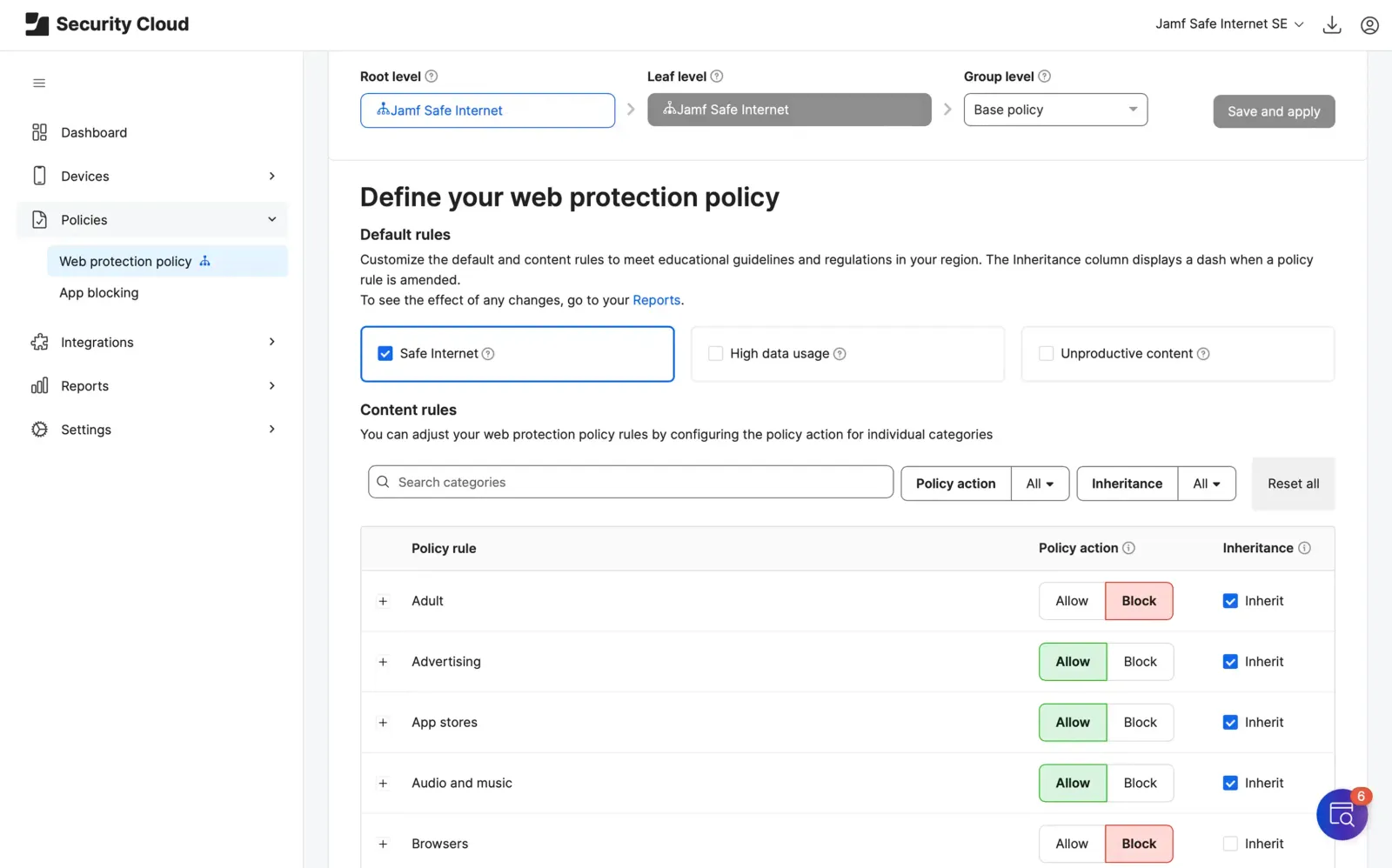Click the hamburger menu icon in sidebar
The image size is (1392, 868).
point(39,83)
